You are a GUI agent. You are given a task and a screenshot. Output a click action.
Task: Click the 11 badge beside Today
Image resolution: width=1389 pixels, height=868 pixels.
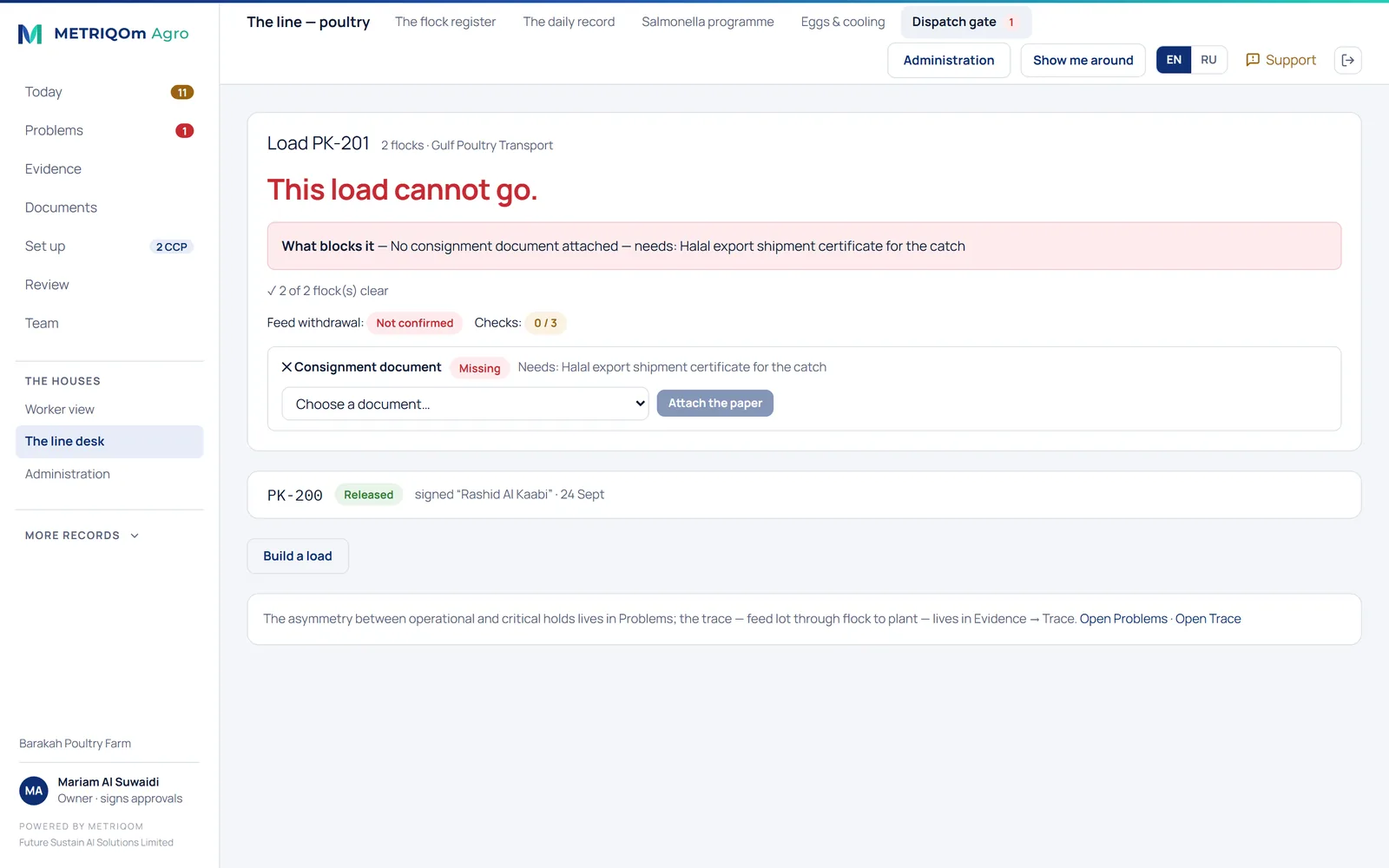pos(182,92)
